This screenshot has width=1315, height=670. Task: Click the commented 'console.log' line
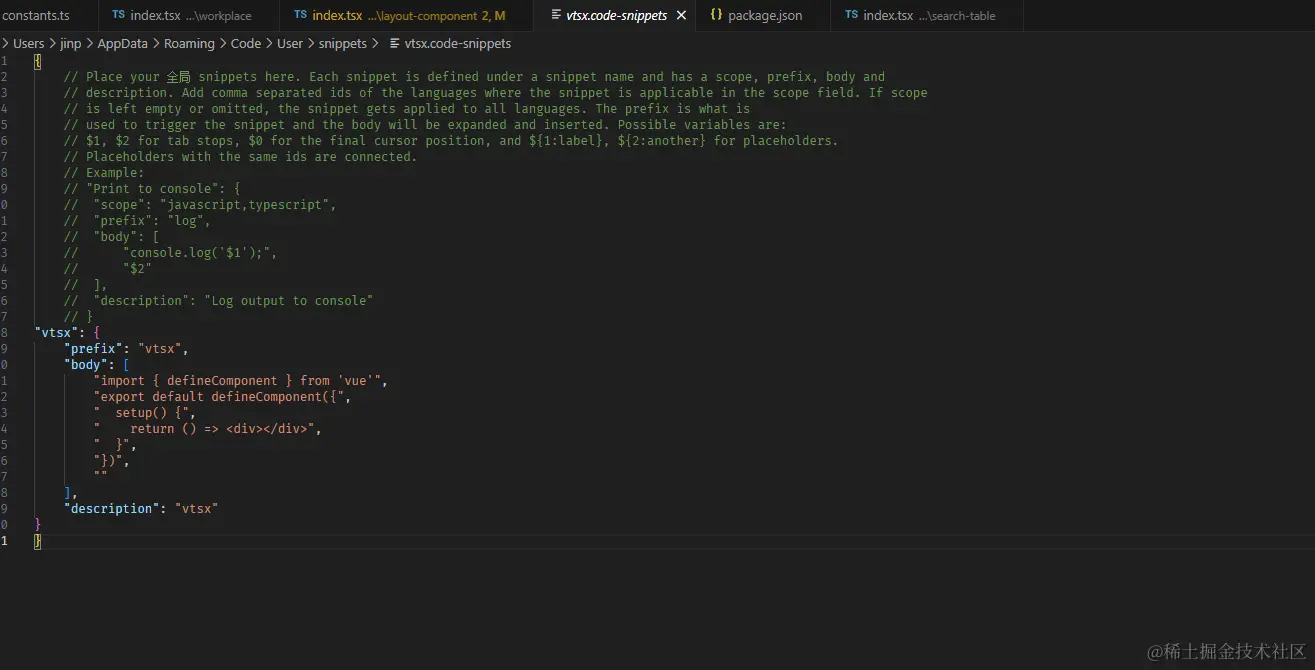[170, 253]
